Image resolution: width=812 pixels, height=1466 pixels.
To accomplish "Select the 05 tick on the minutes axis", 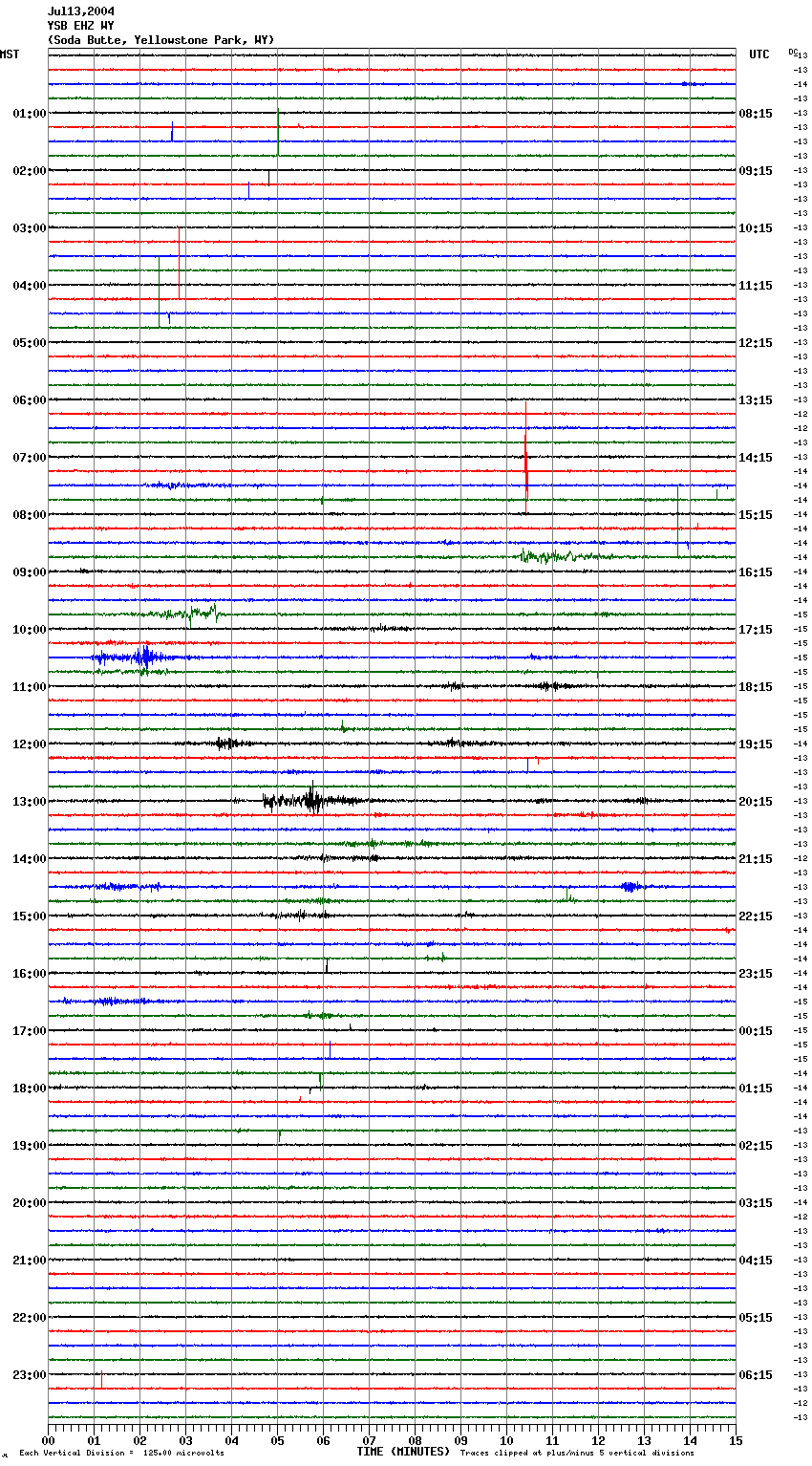I will coord(277,1441).
